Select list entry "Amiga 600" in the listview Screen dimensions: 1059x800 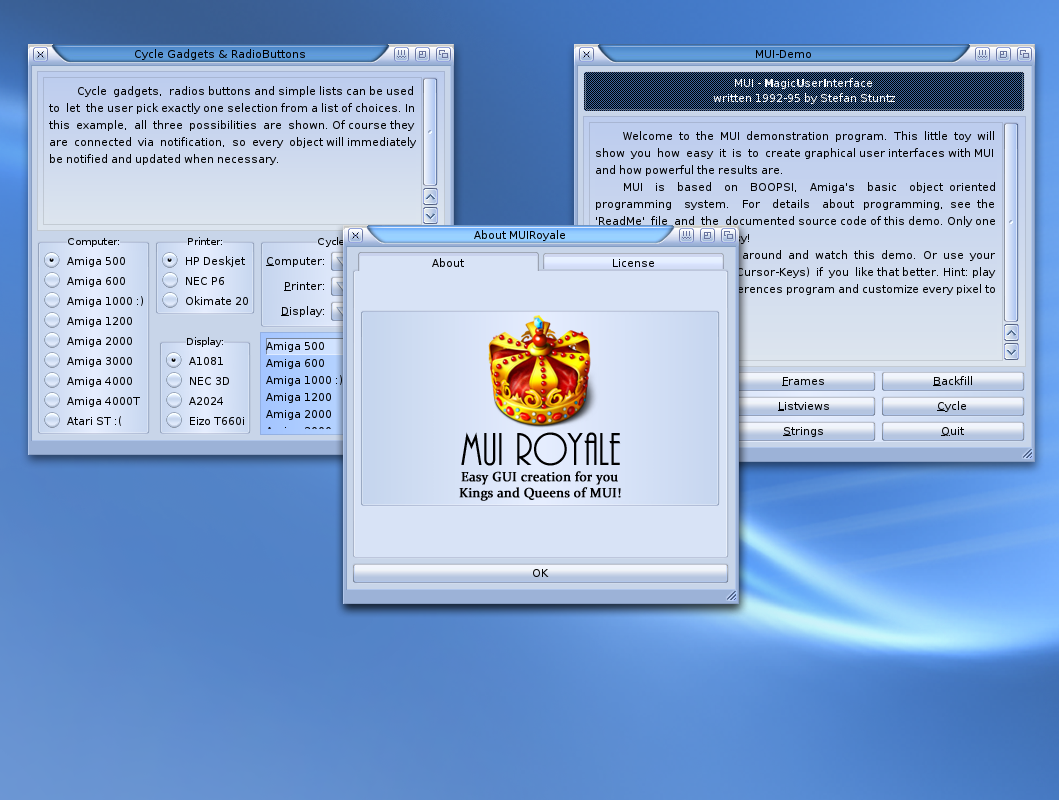[x=304, y=363]
